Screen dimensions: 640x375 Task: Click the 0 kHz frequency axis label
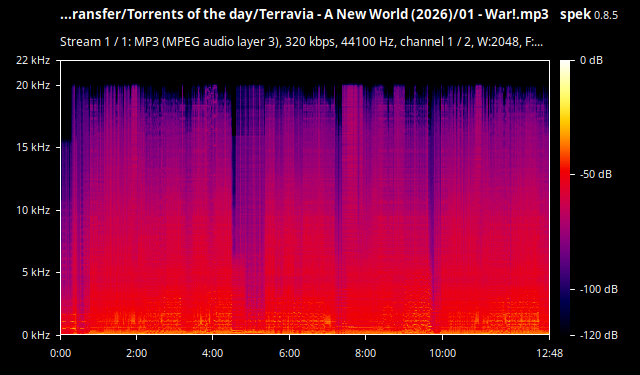(x=36, y=335)
